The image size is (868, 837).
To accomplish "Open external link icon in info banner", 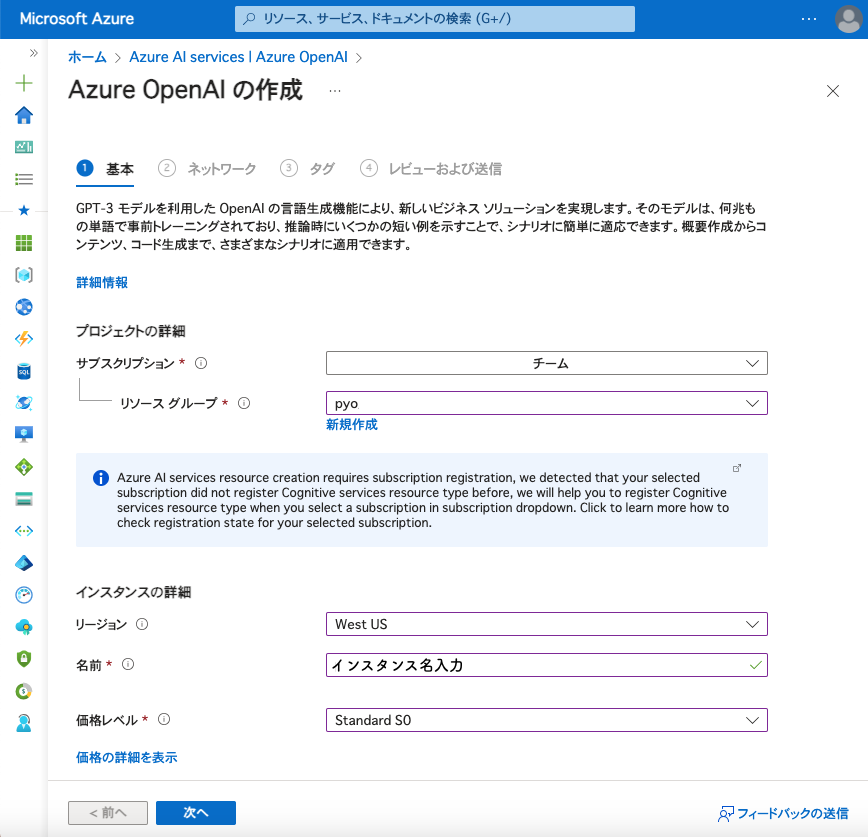I will coord(737,468).
